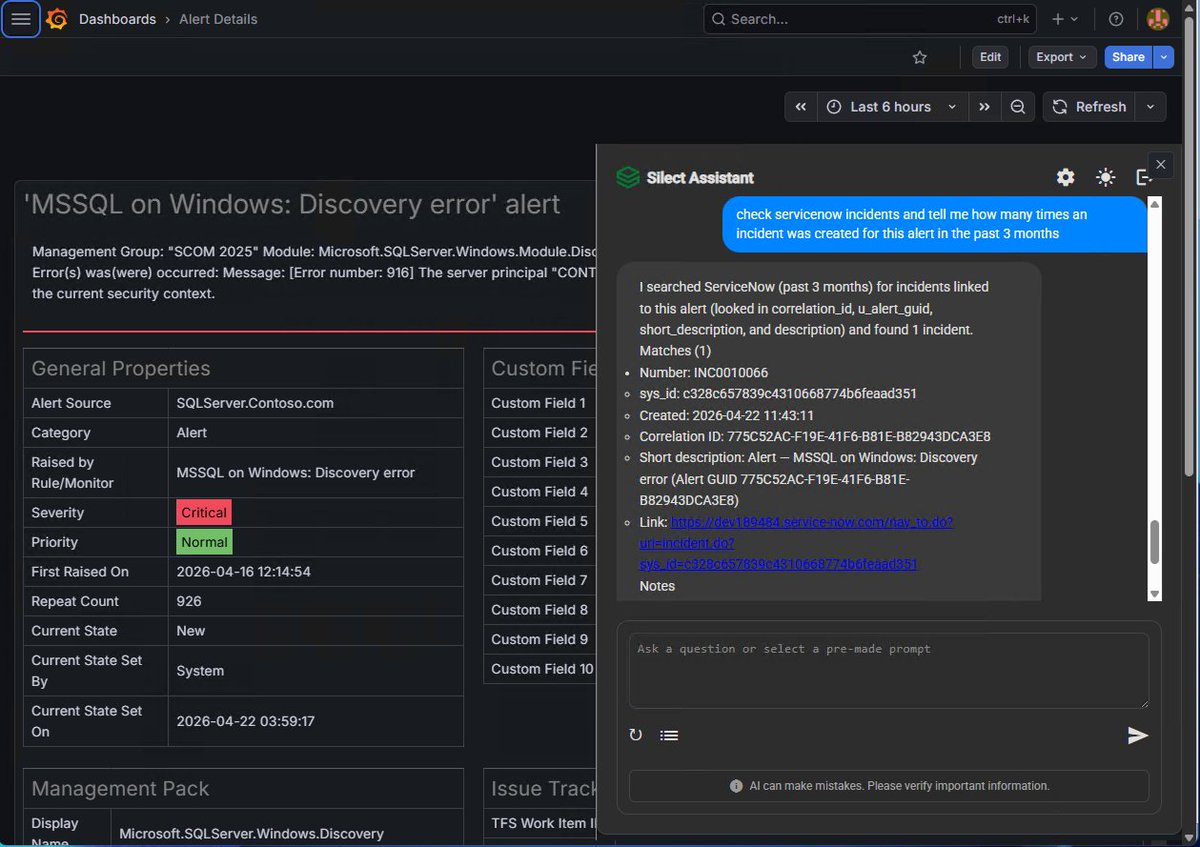Shift time range forward
1200x847 pixels.
(x=985, y=107)
